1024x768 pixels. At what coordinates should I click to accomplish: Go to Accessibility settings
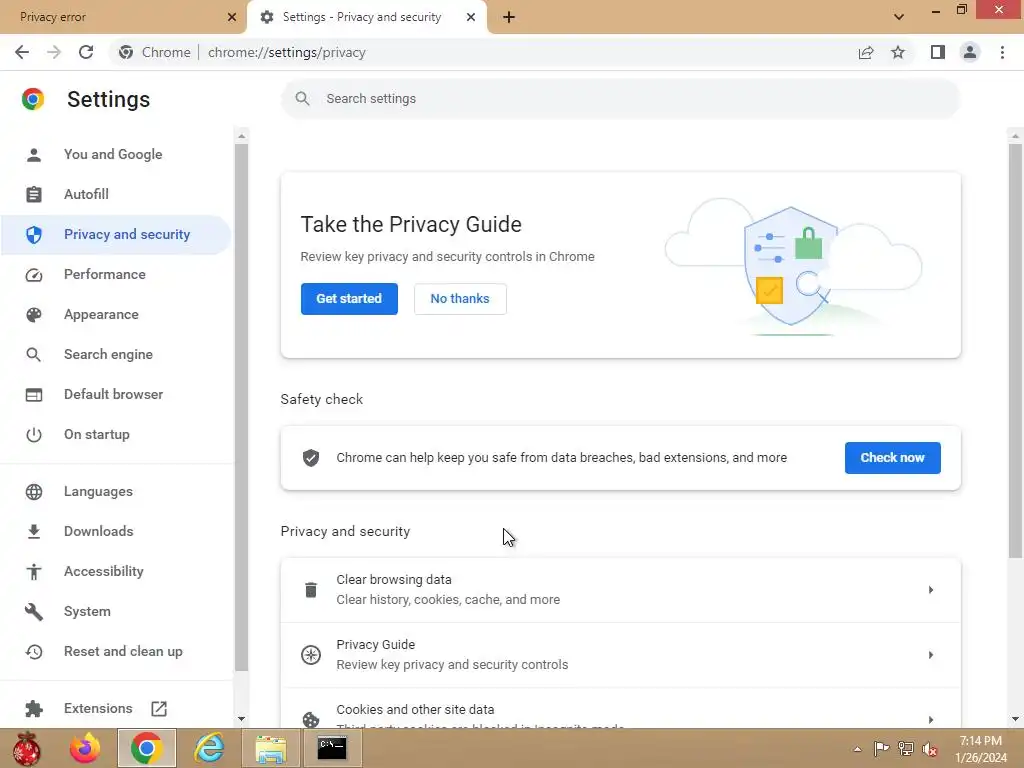116,571
